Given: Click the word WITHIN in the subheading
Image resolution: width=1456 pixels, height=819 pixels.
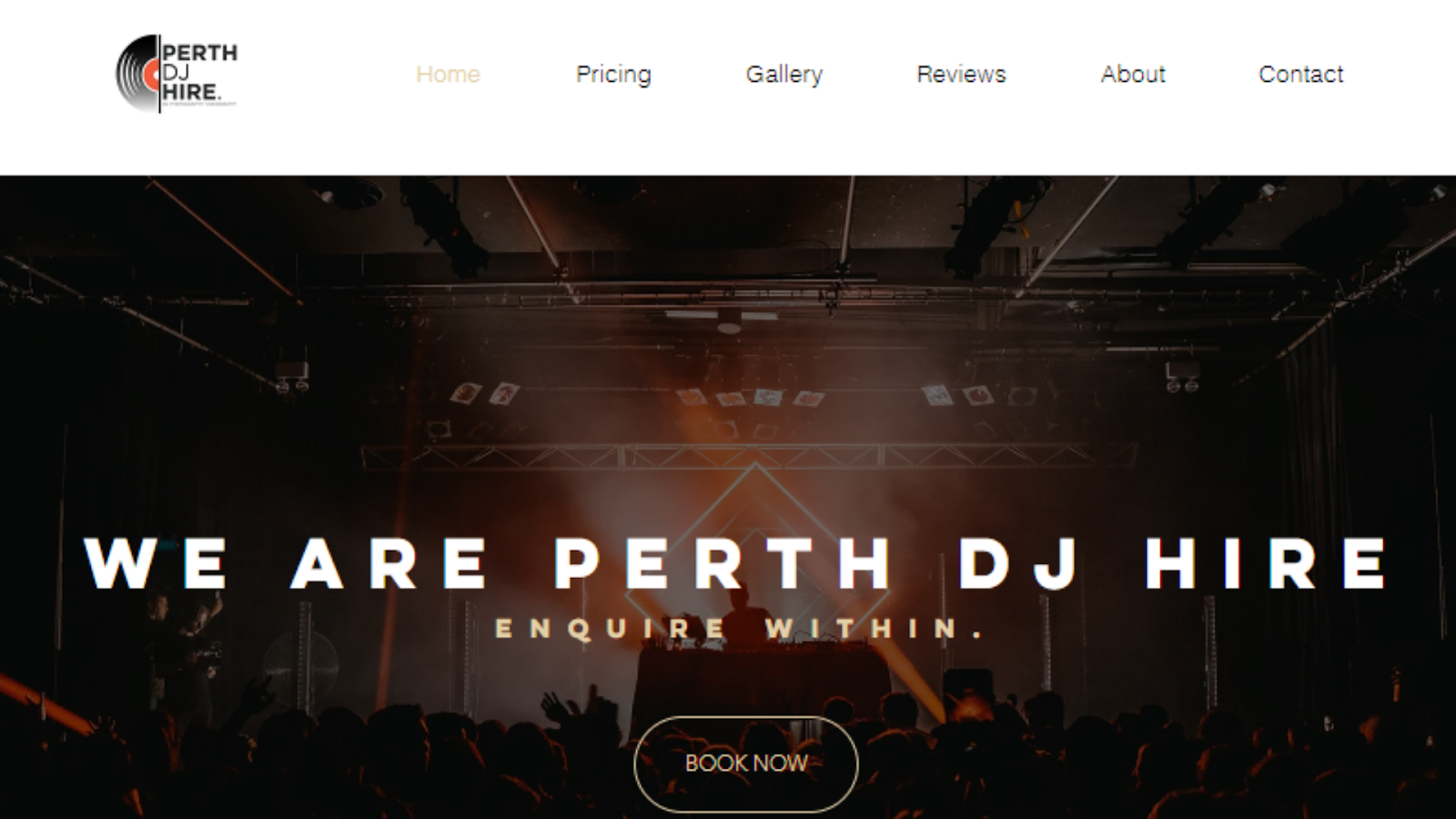Looking at the screenshot, I should pos(875,629).
